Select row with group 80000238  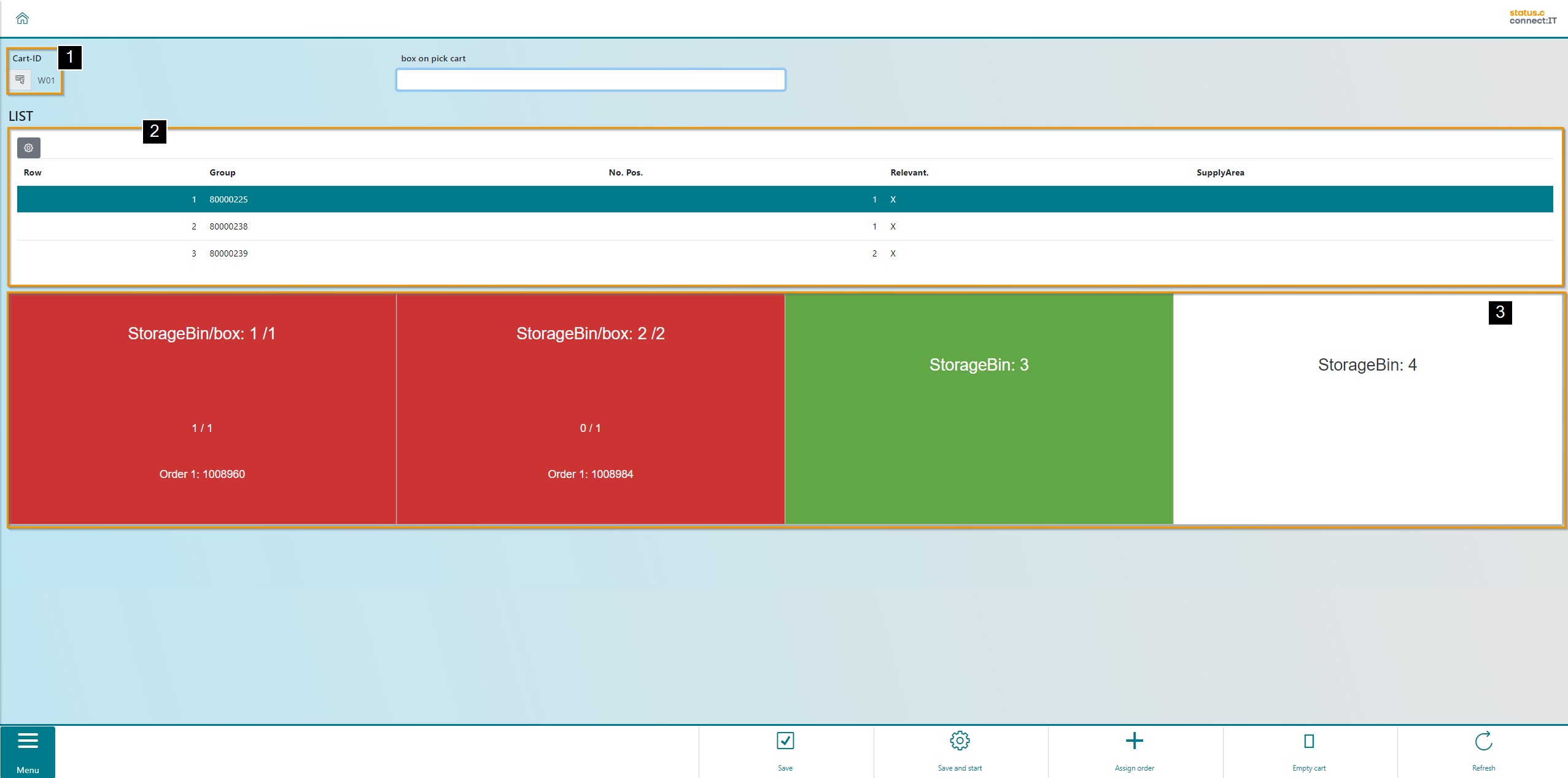tap(228, 226)
